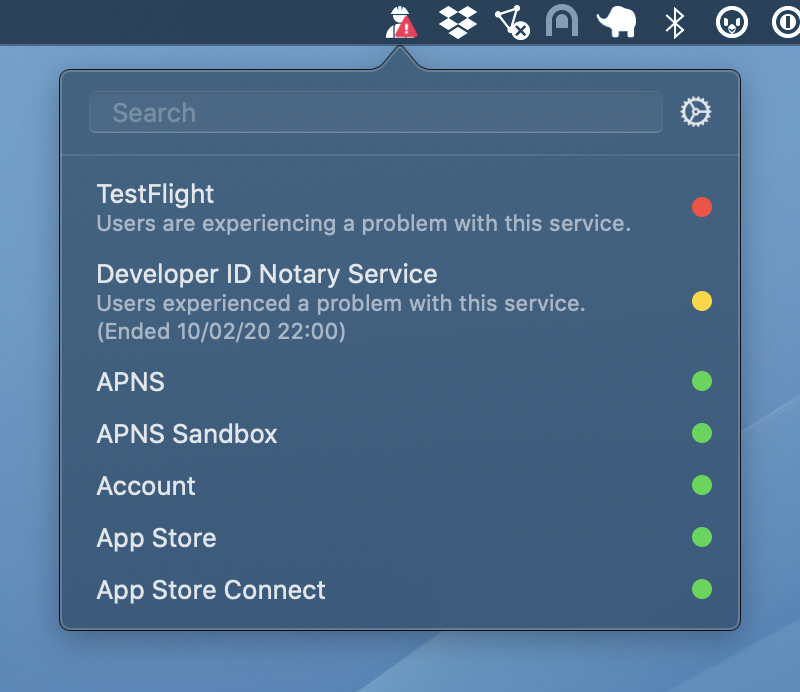Click the network graph menu bar icon
Screen dimensions: 800x692
pyautogui.click(x=512, y=22)
